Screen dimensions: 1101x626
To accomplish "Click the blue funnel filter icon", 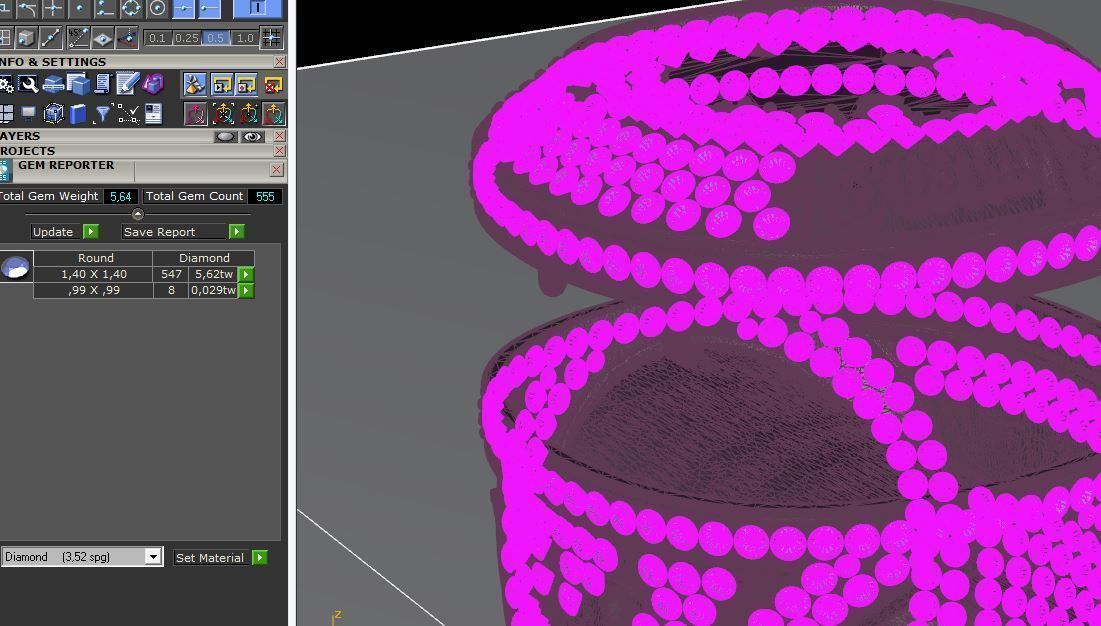I will tap(103, 113).
